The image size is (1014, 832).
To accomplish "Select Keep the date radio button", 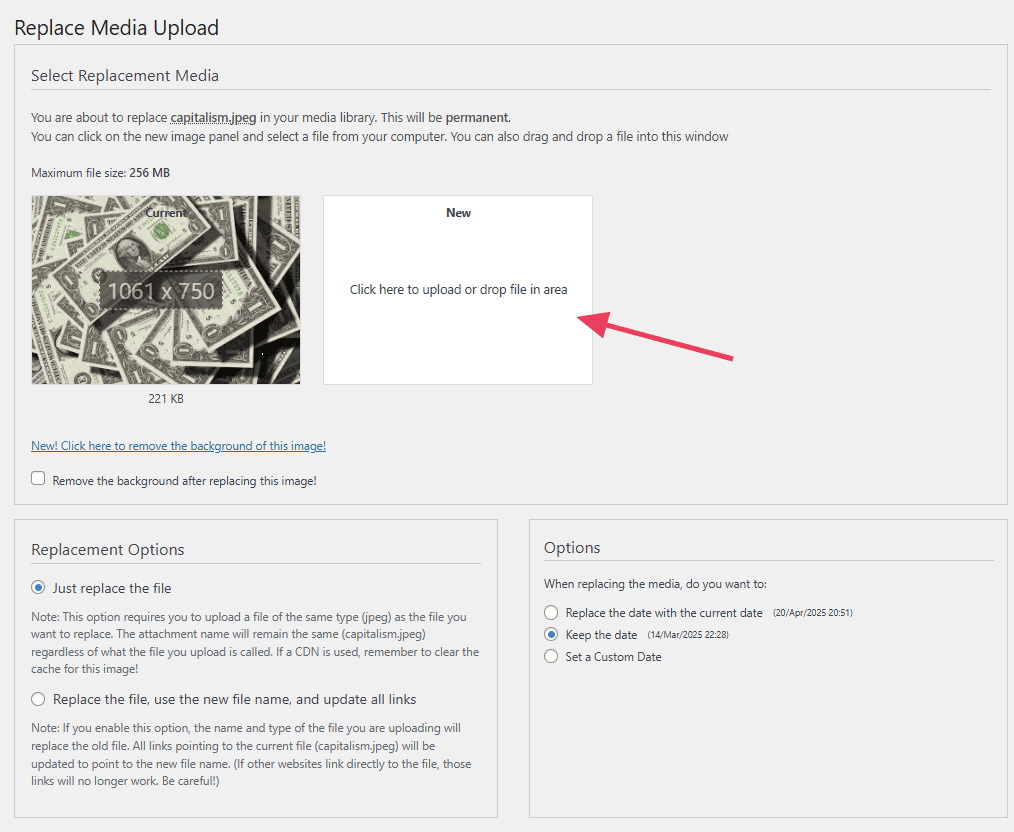I will [x=551, y=634].
